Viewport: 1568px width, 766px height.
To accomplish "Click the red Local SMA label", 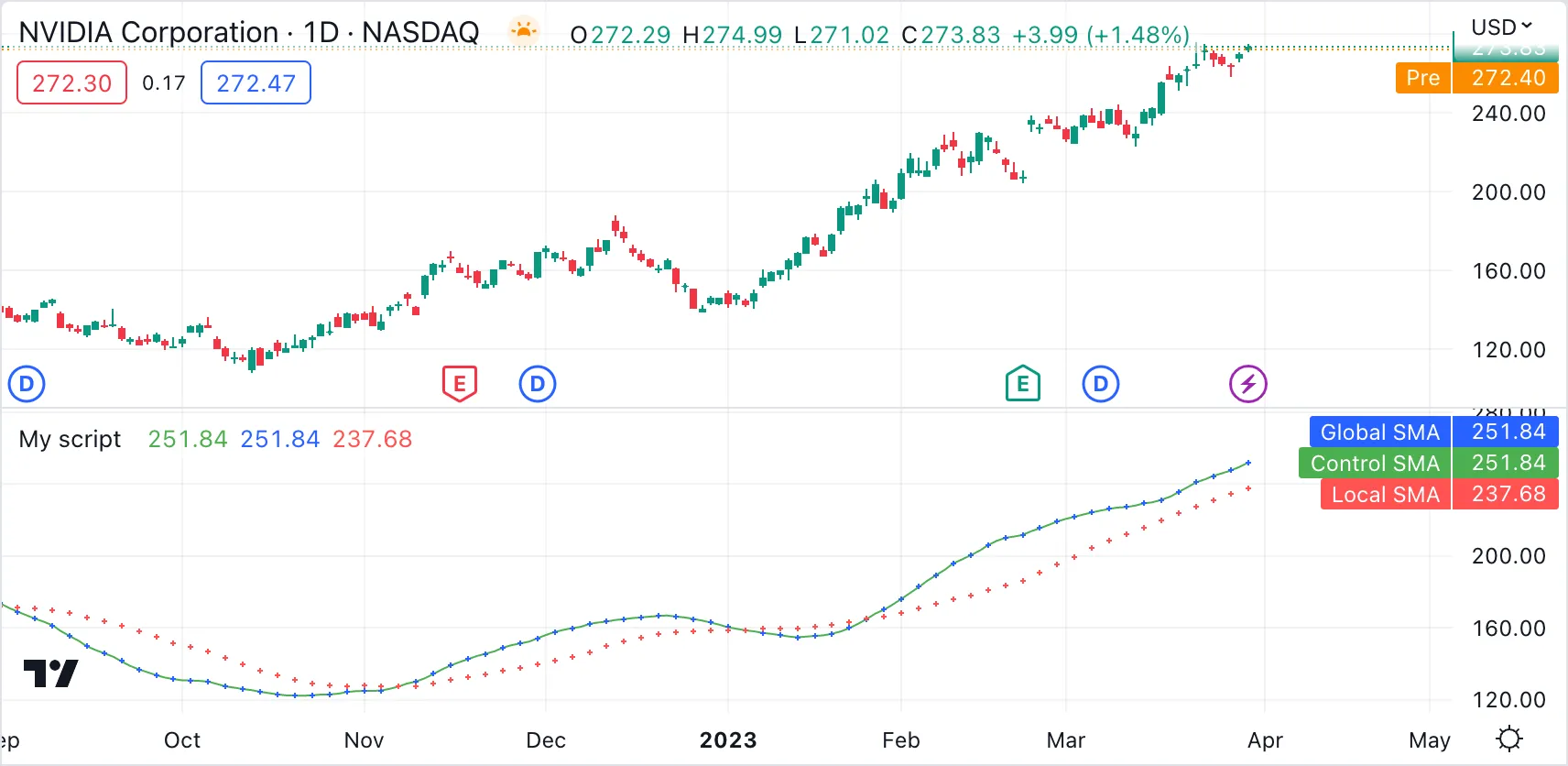I will point(1385,494).
